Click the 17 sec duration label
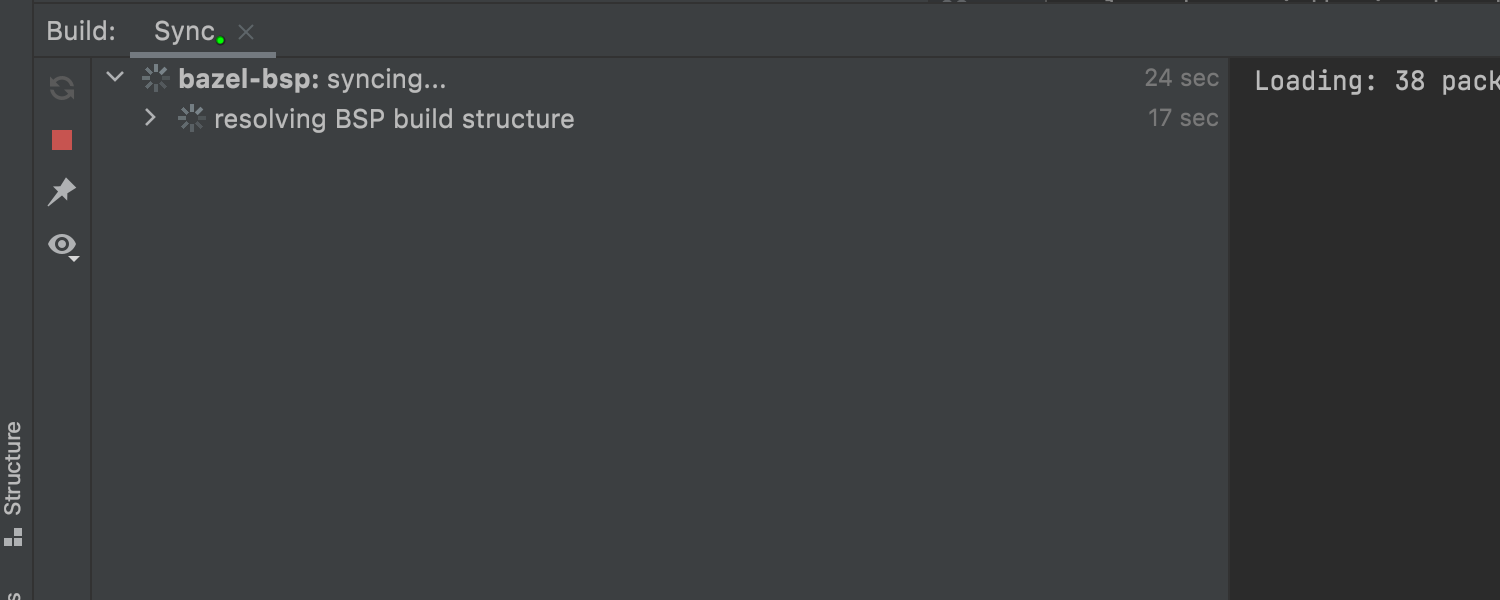The height and width of the screenshot is (600, 1500). click(x=1183, y=118)
